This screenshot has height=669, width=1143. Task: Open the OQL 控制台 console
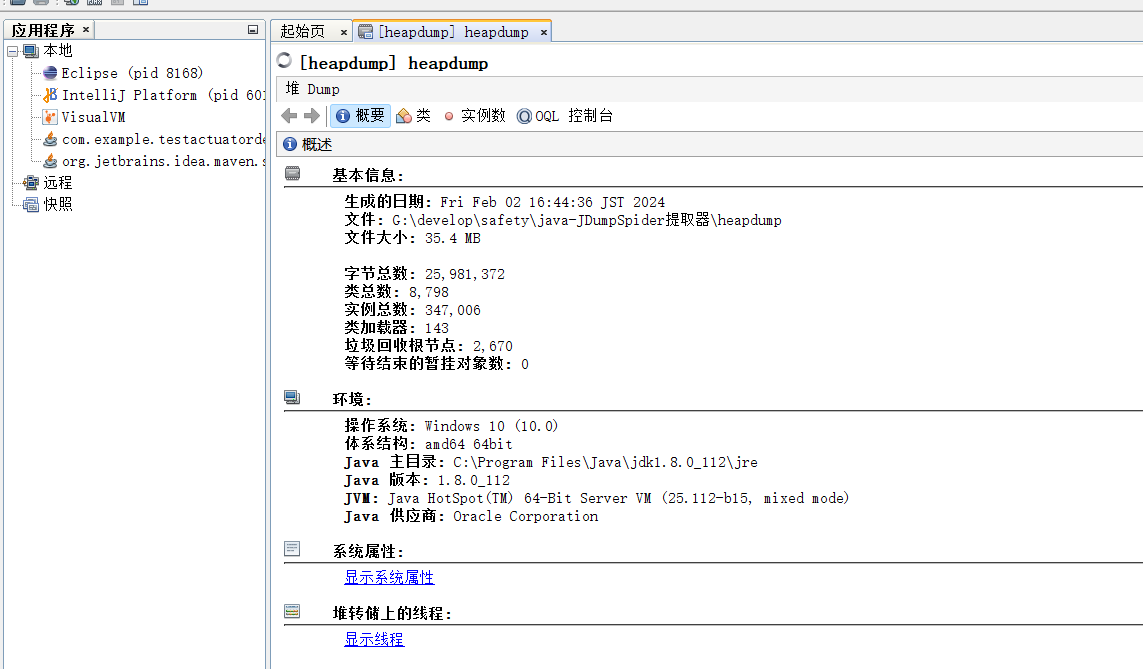point(565,116)
